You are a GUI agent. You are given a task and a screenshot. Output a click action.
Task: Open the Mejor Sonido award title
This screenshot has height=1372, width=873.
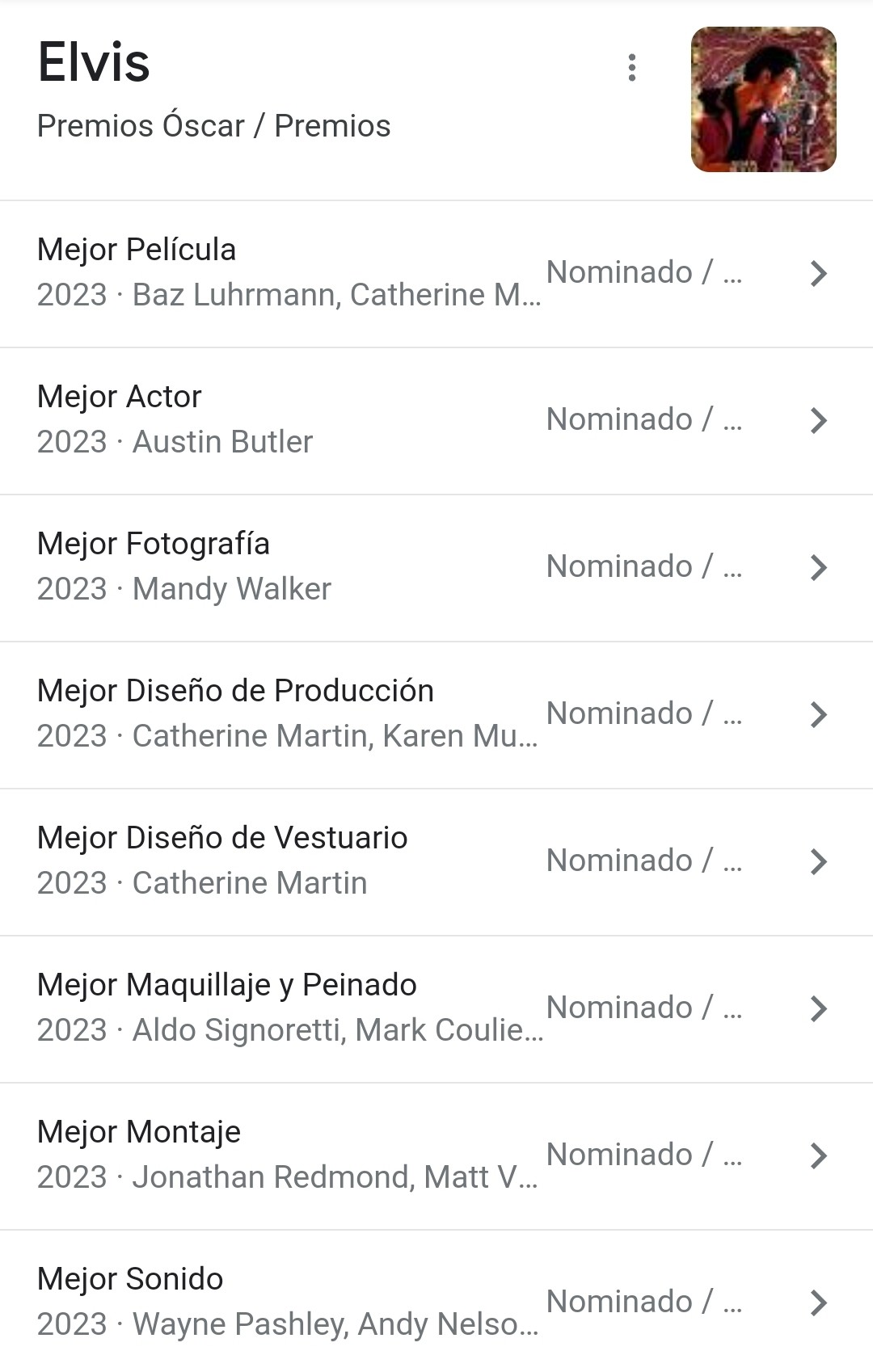point(130,1279)
